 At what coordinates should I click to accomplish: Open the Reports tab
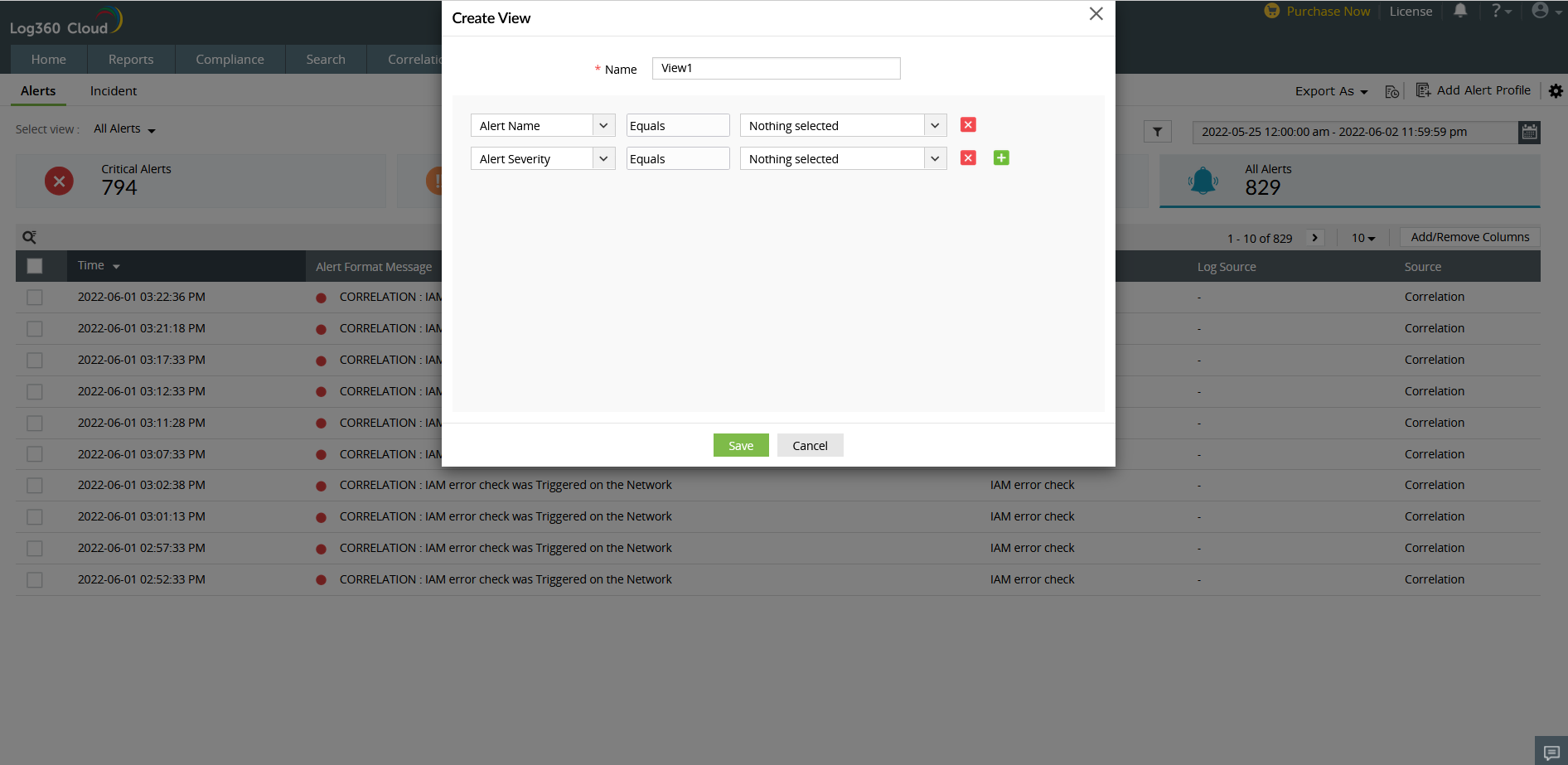pos(131,60)
